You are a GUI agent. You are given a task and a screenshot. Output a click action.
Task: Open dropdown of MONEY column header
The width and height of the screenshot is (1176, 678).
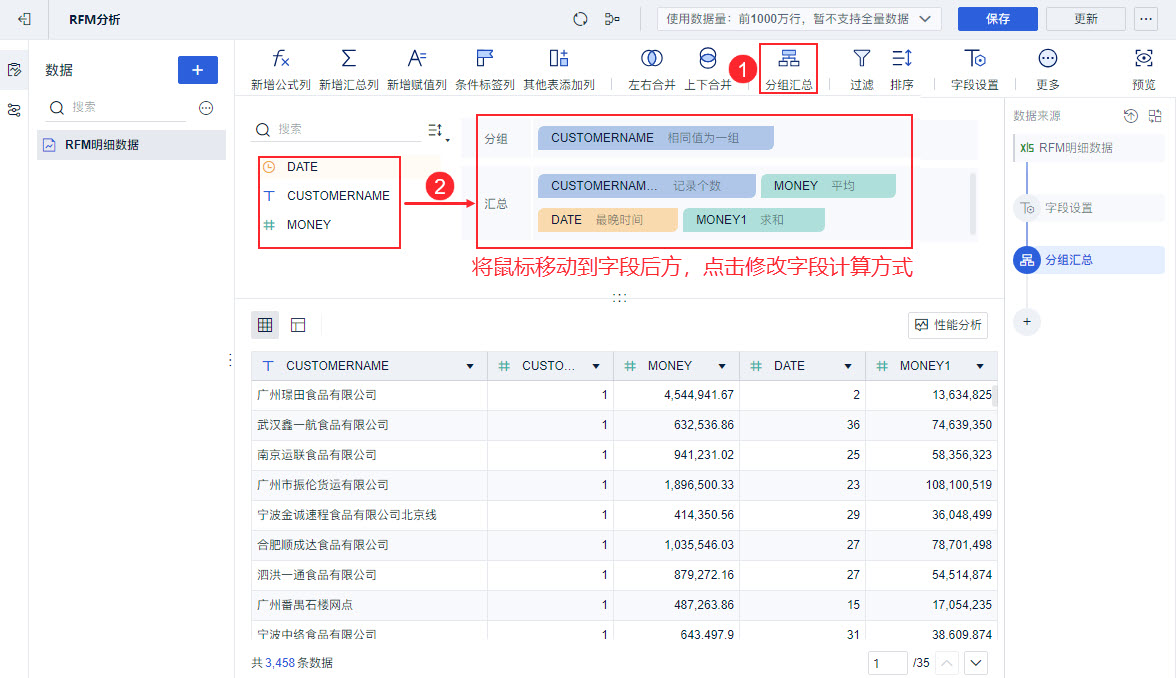[x=722, y=366]
